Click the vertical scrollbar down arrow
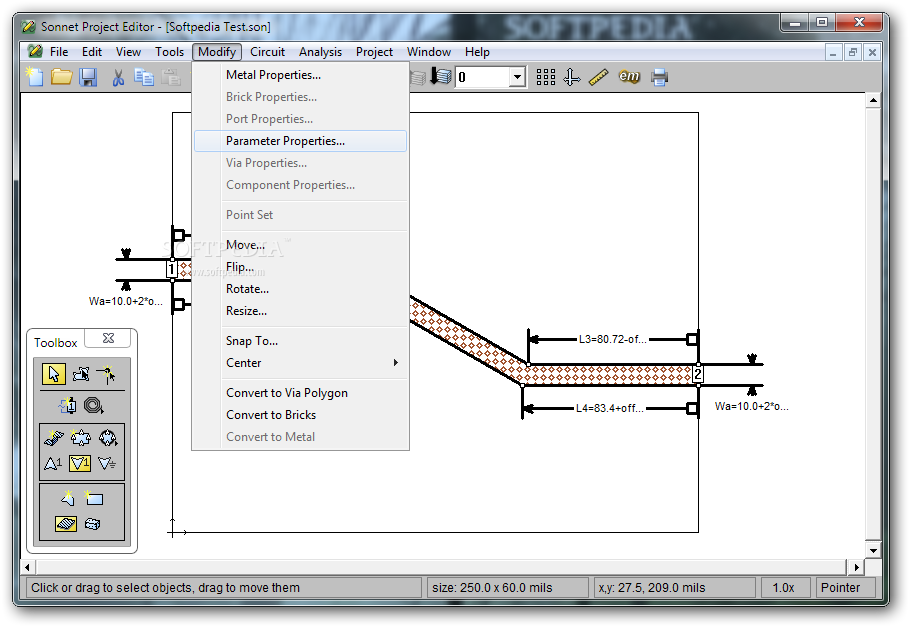Screen dimensions: 910x627 [x=873, y=550]
